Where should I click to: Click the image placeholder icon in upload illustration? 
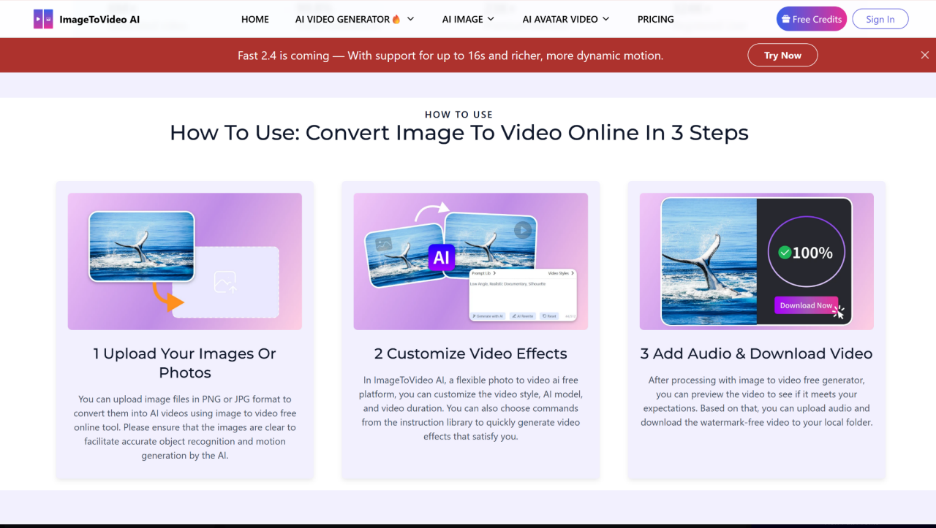(225, 283)
